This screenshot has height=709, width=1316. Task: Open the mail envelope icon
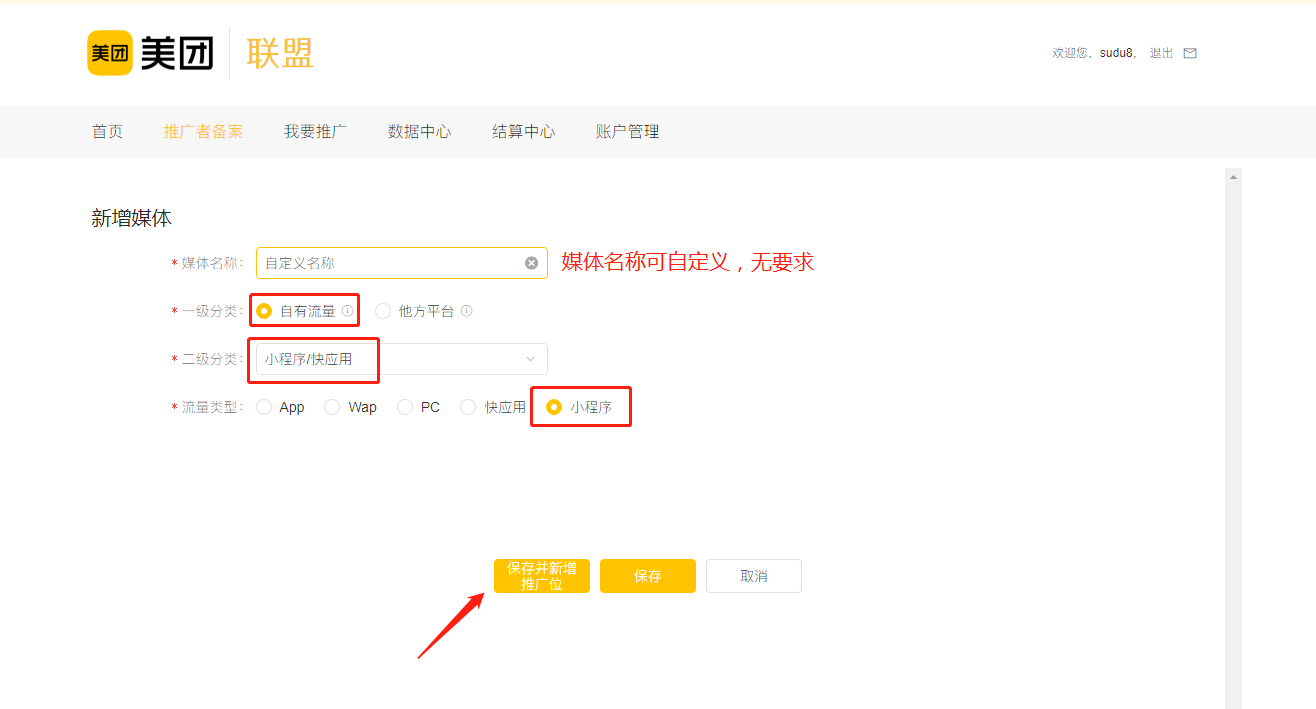click(1190, 53)
